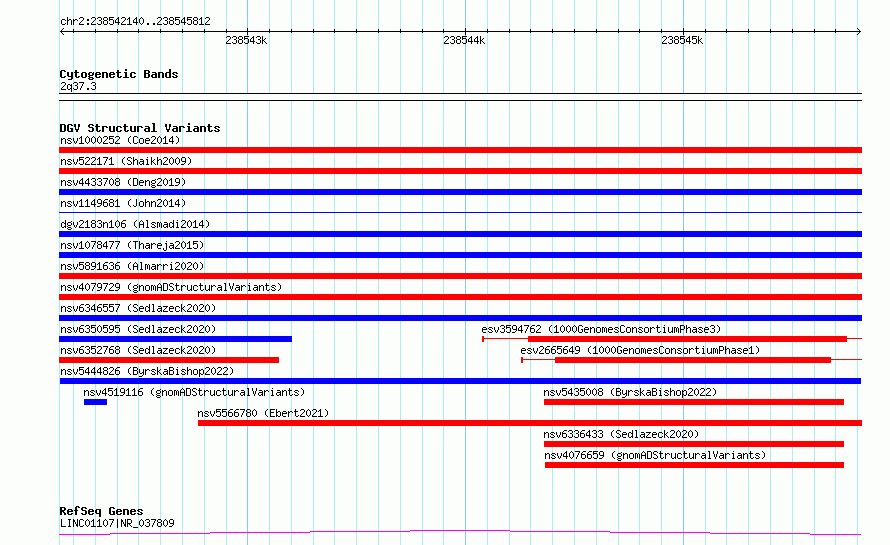Click the RefSeq Genes track heading
Image resolution: width=890 pixels, height=545 pixels.
point(101,512)
